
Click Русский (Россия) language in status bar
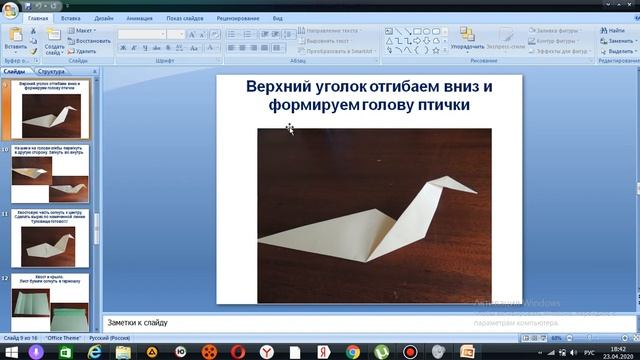coord(109,338)
